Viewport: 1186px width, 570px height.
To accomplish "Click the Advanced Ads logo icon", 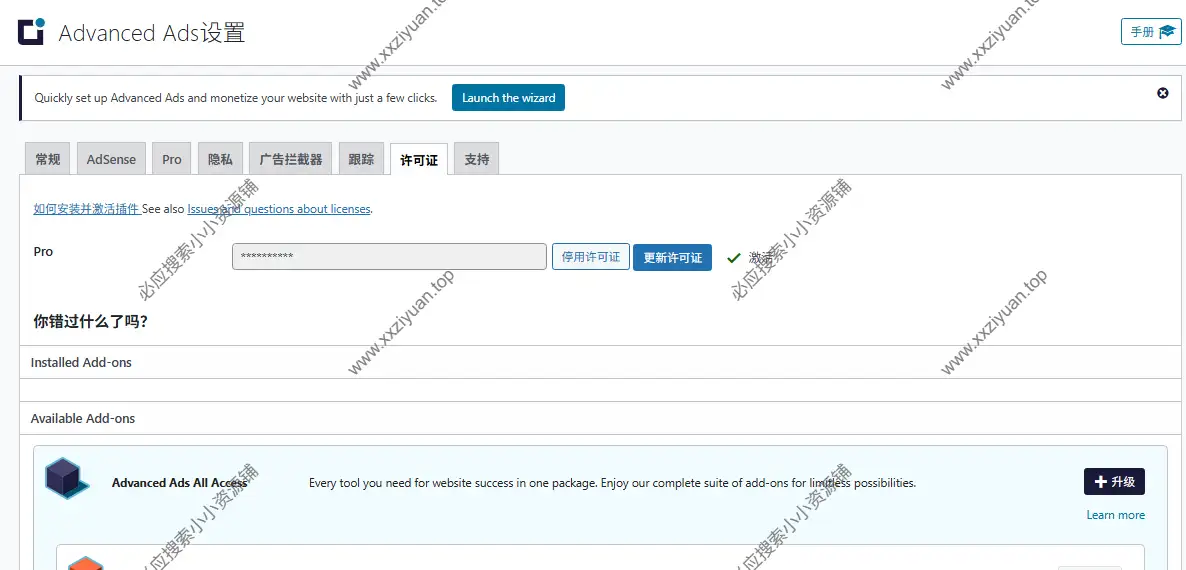I will click(32, 32).
